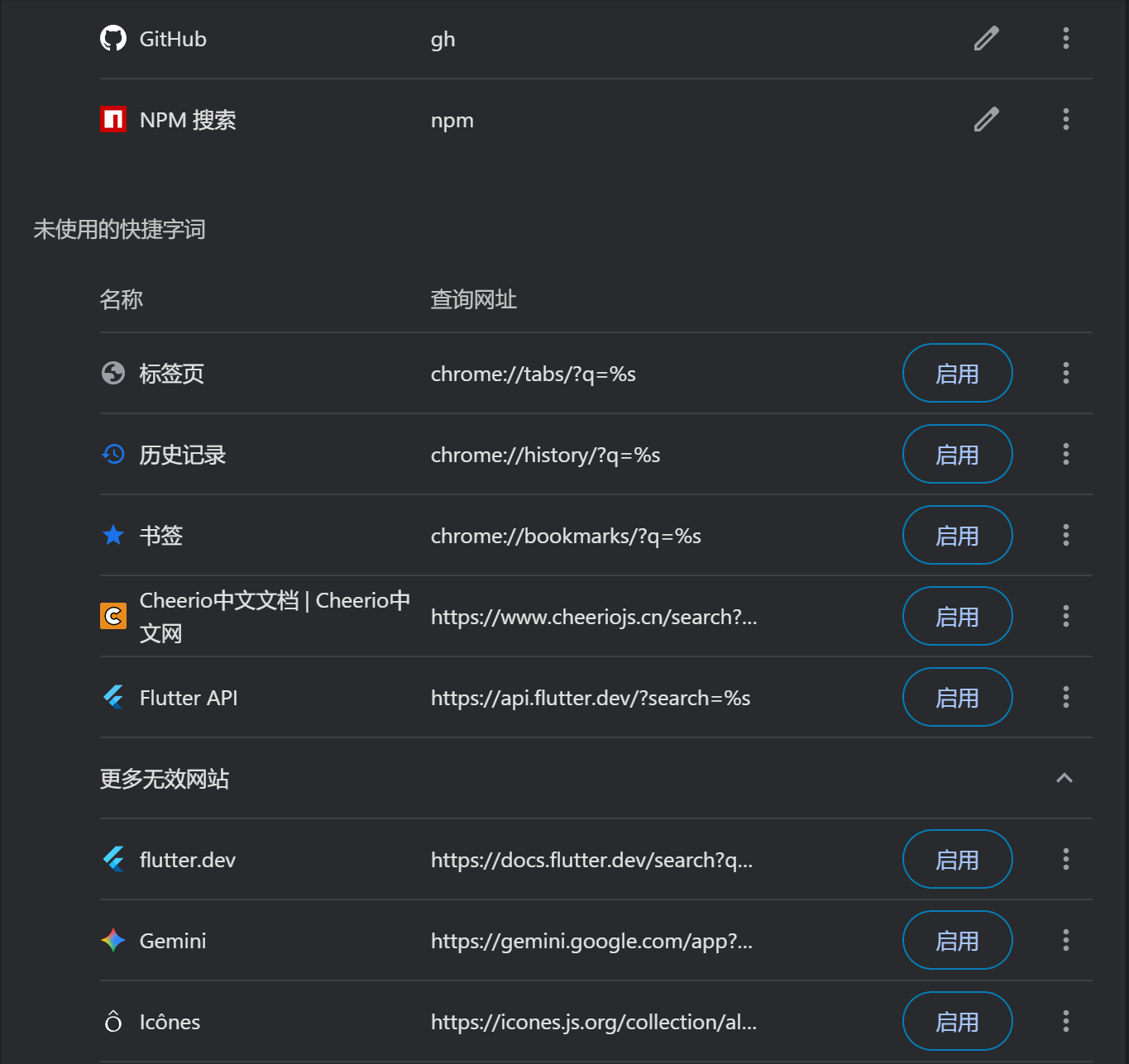This screenshot has height=1064, width=1129.
Task: Enable the 书签 search shortcut
Action: (957, 535)
